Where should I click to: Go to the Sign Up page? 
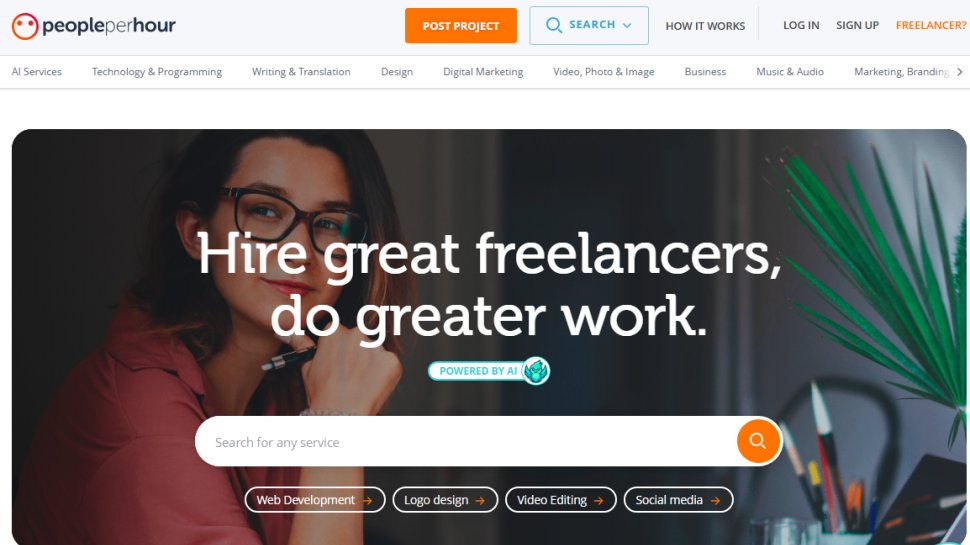click(x=857, y=25)
